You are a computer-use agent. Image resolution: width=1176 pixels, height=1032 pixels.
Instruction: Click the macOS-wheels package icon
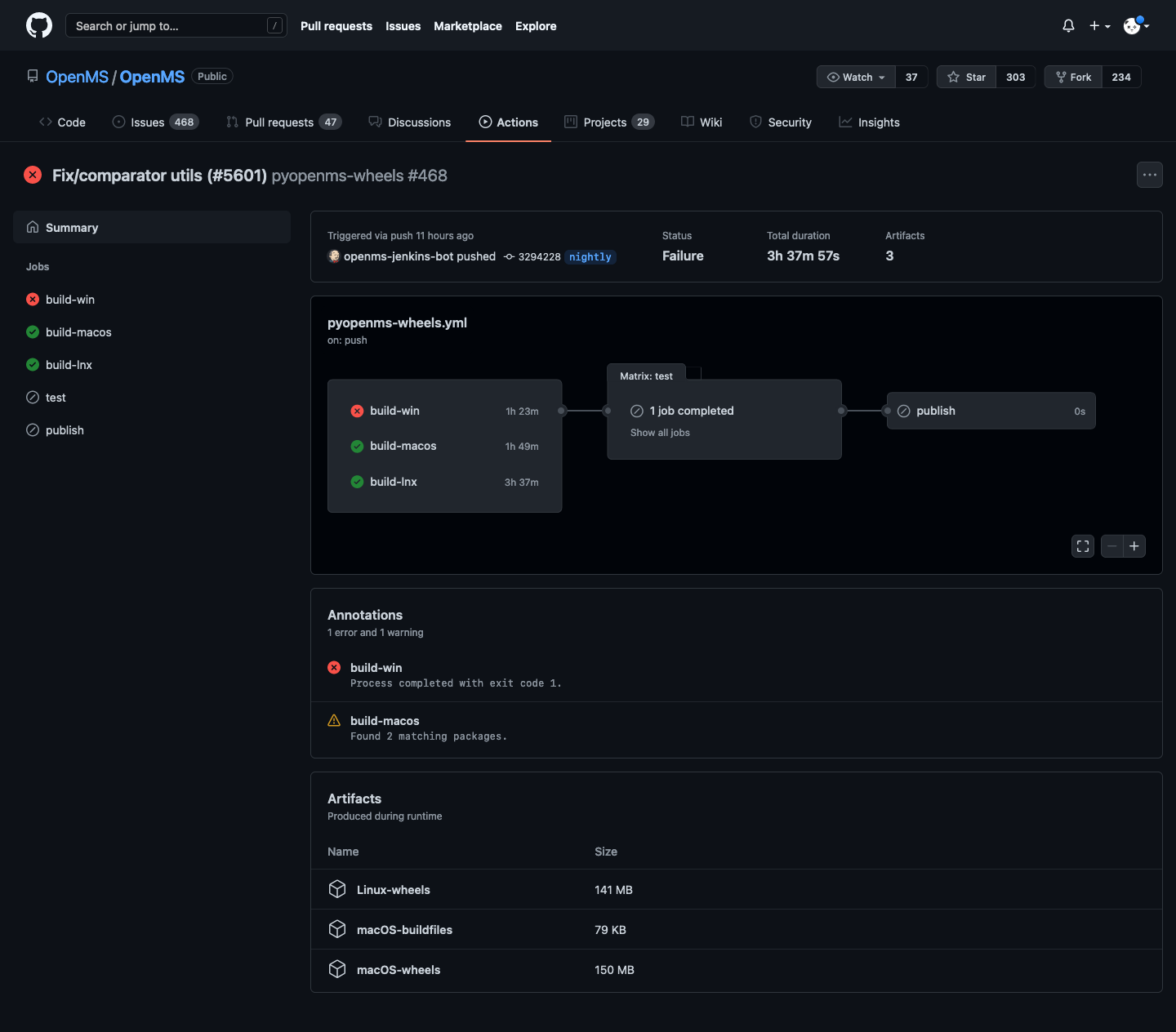[337, 969]
